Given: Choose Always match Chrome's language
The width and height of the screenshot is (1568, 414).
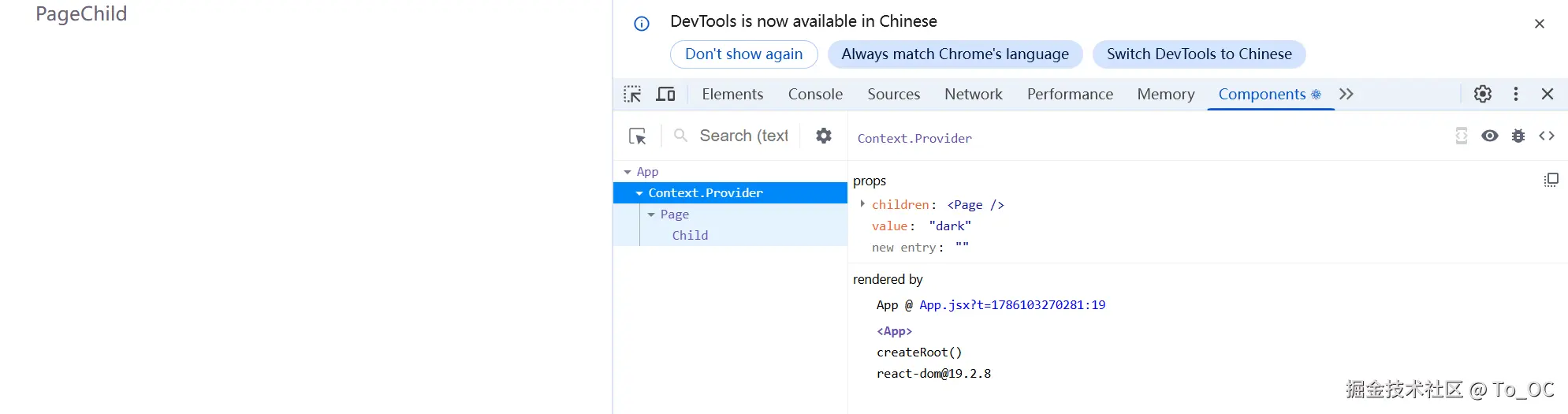Looking at the screenshot, I should (955, 54).
